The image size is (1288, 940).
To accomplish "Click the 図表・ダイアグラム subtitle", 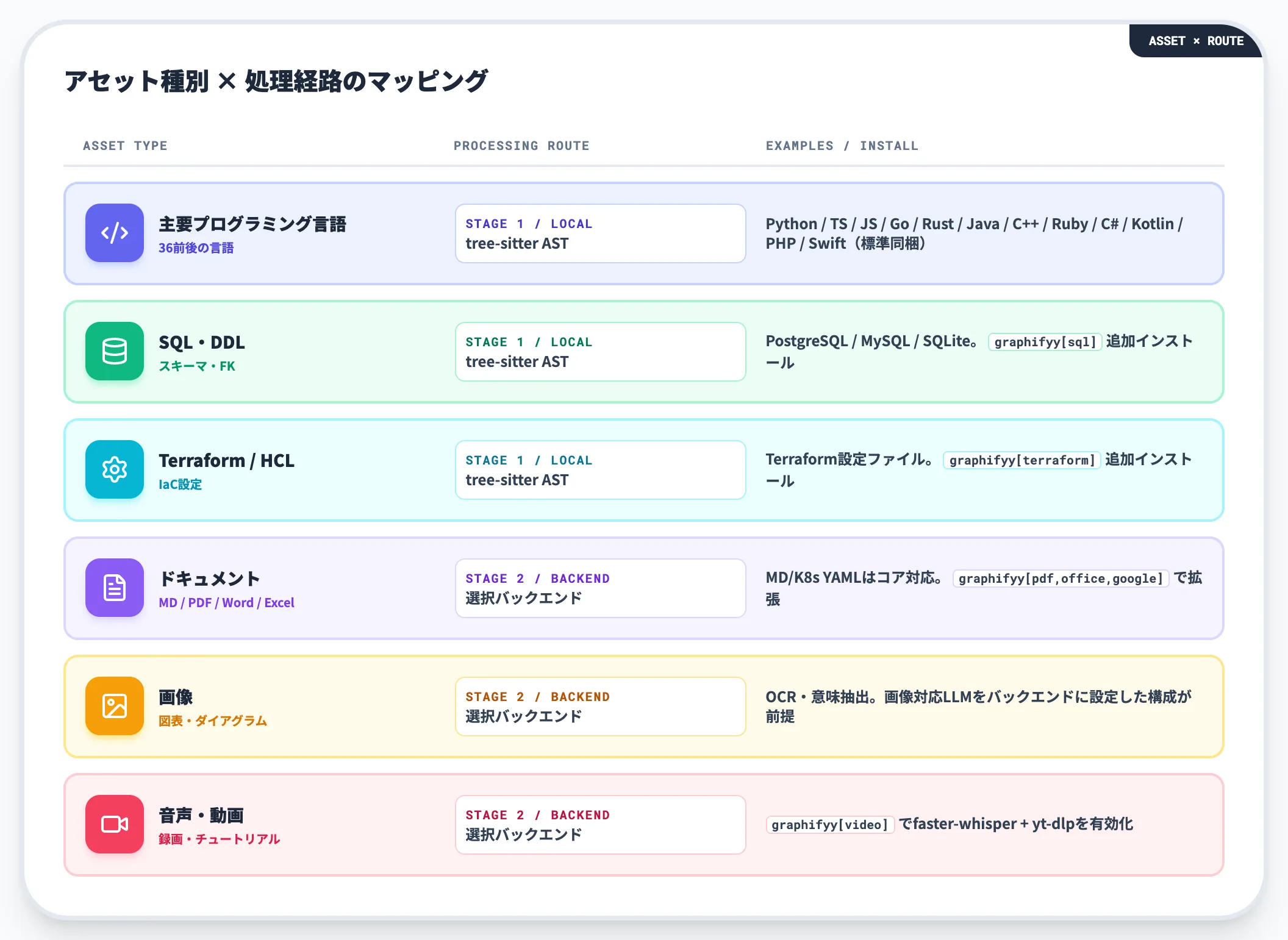I will coord(213,721).
